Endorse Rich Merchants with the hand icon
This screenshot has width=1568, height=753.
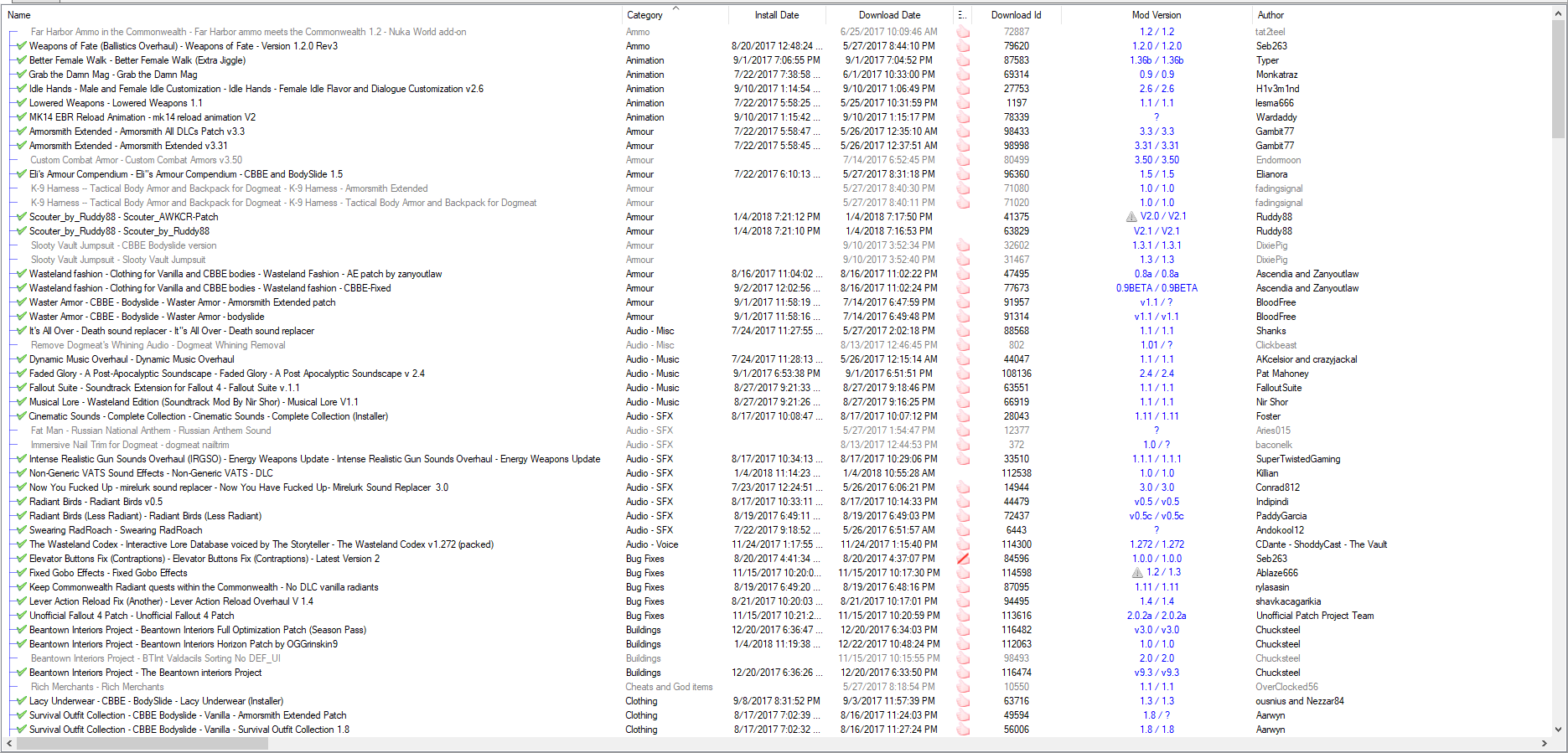pyautogui.click(x=963, y=687)
